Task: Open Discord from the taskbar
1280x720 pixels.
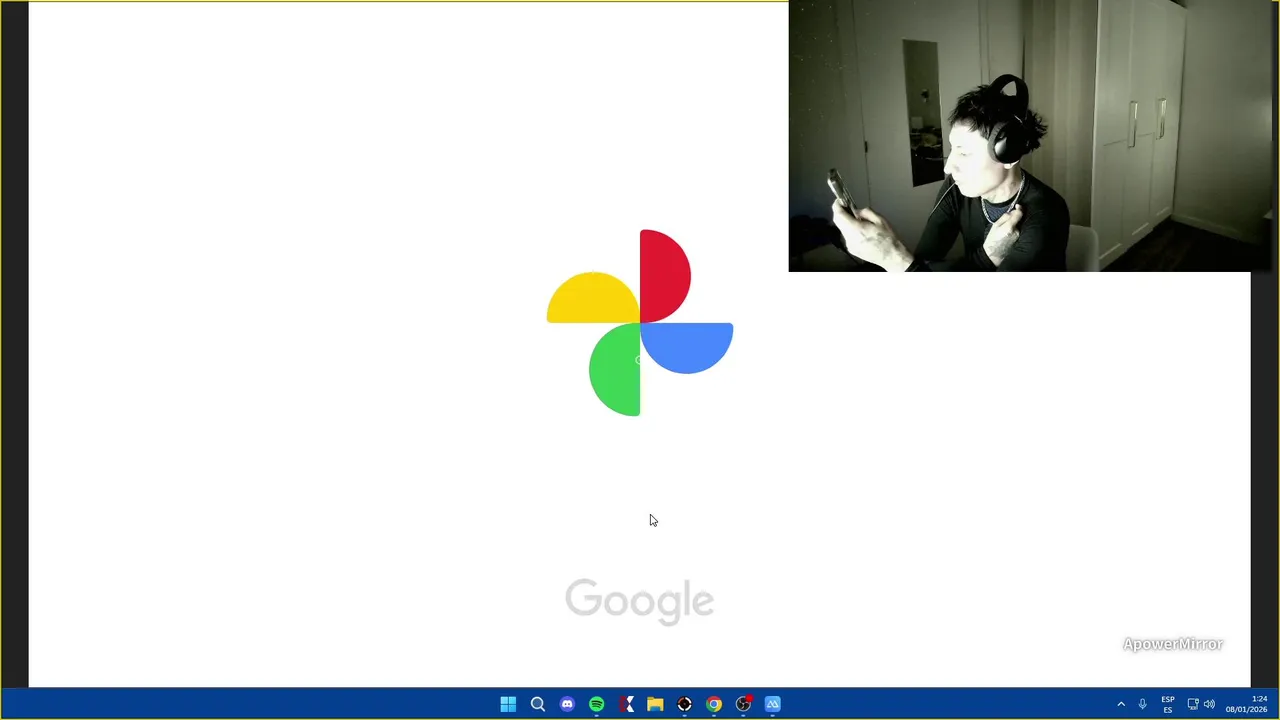Action: point(567,704)
